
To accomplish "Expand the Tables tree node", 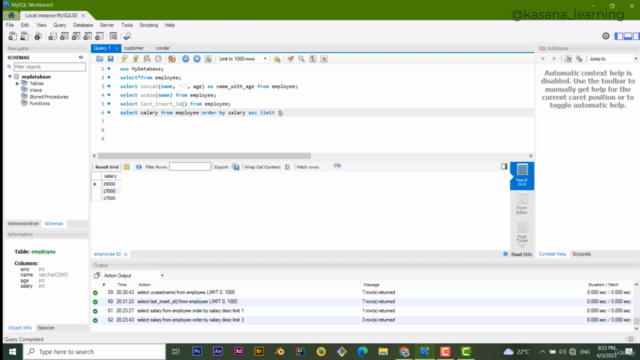I will pyautogui.click(x=18, y=83).
